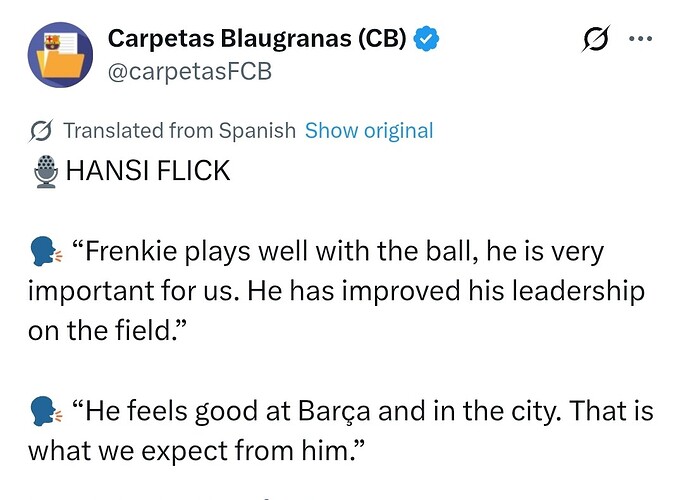Open the @carpetasFCB handle
Viewport: 682px width, 500px height.
190,71
